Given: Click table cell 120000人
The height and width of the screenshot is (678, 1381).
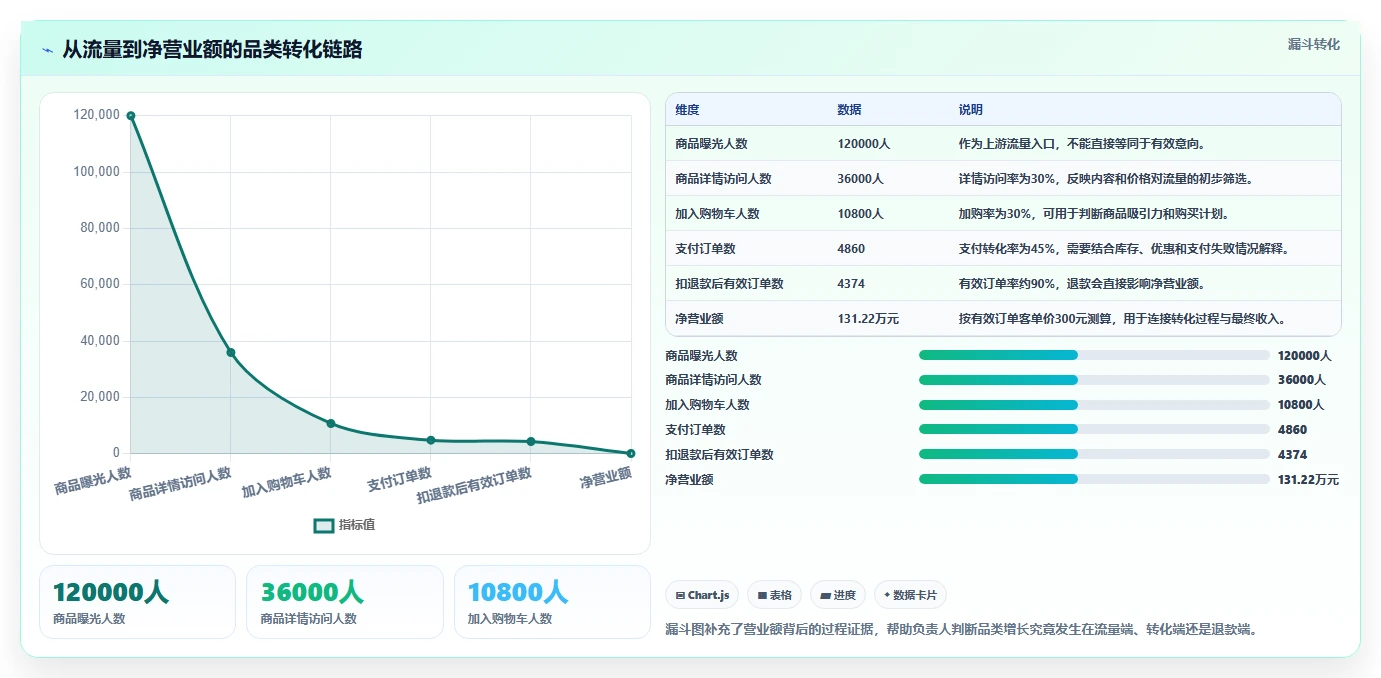Looking at the screenshot, I should click(x=863, y=144).
